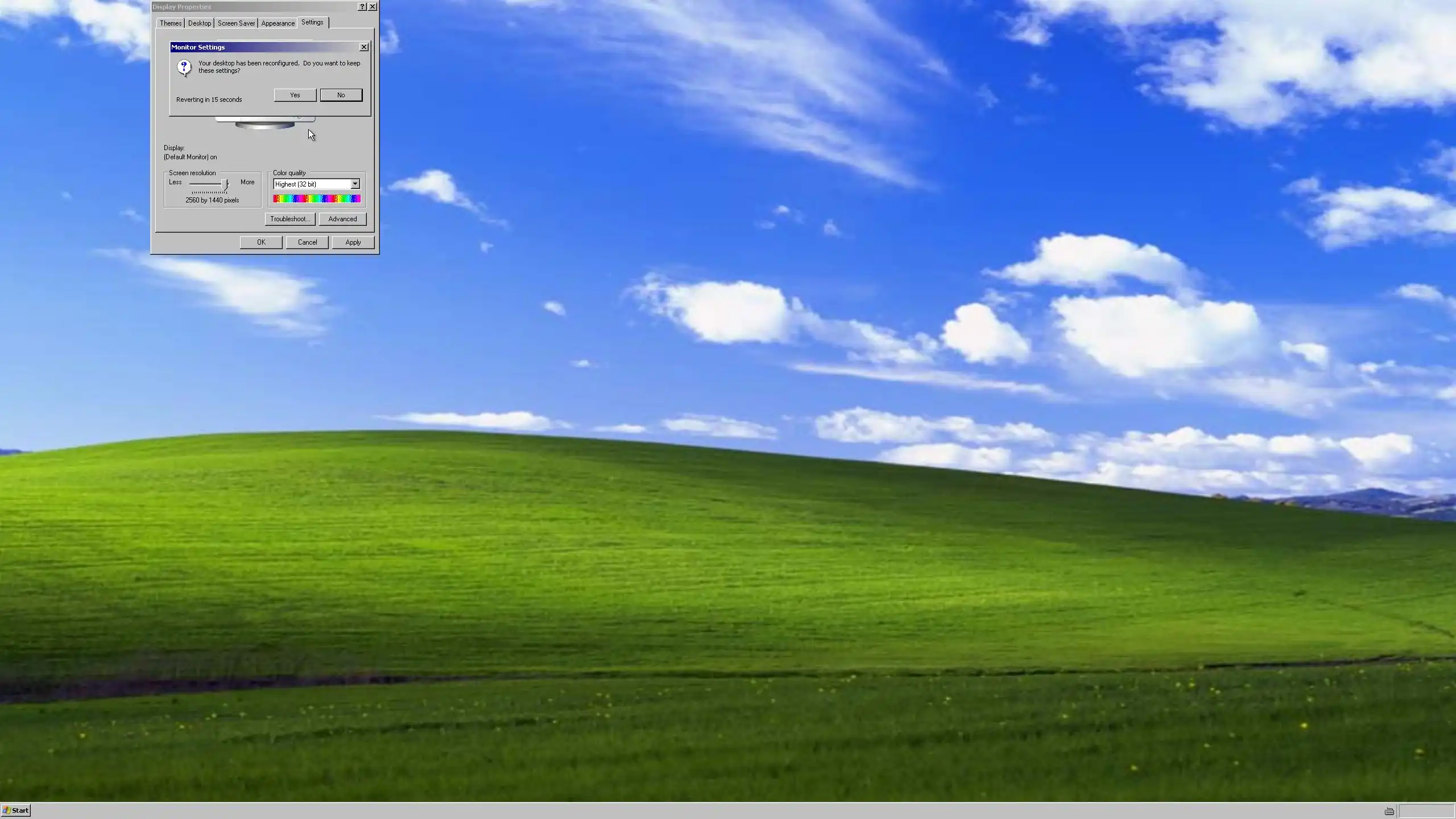Click No to revert display settings
Viewport: 1456px width, 819px height.
click(341, 95)
